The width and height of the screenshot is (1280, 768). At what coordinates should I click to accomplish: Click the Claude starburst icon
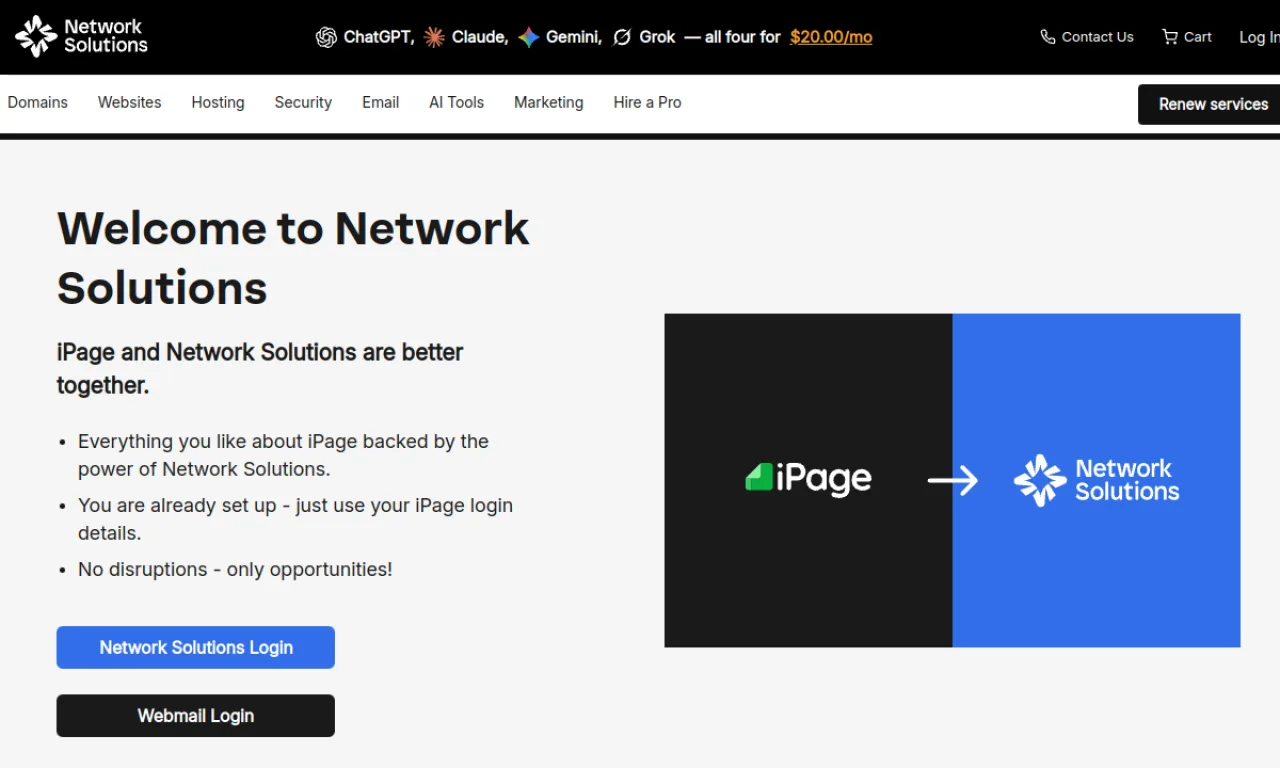click(434, 37)
